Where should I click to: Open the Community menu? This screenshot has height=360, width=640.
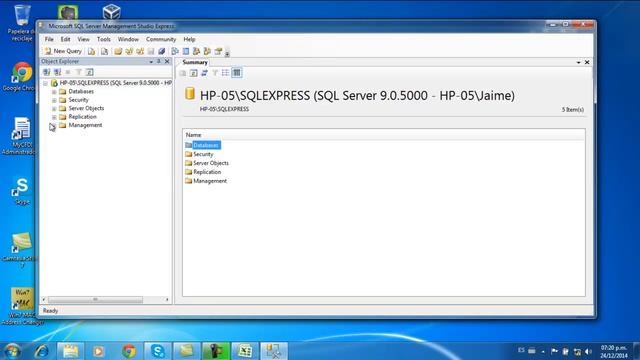pyautogui.click(x=161, y=39)
